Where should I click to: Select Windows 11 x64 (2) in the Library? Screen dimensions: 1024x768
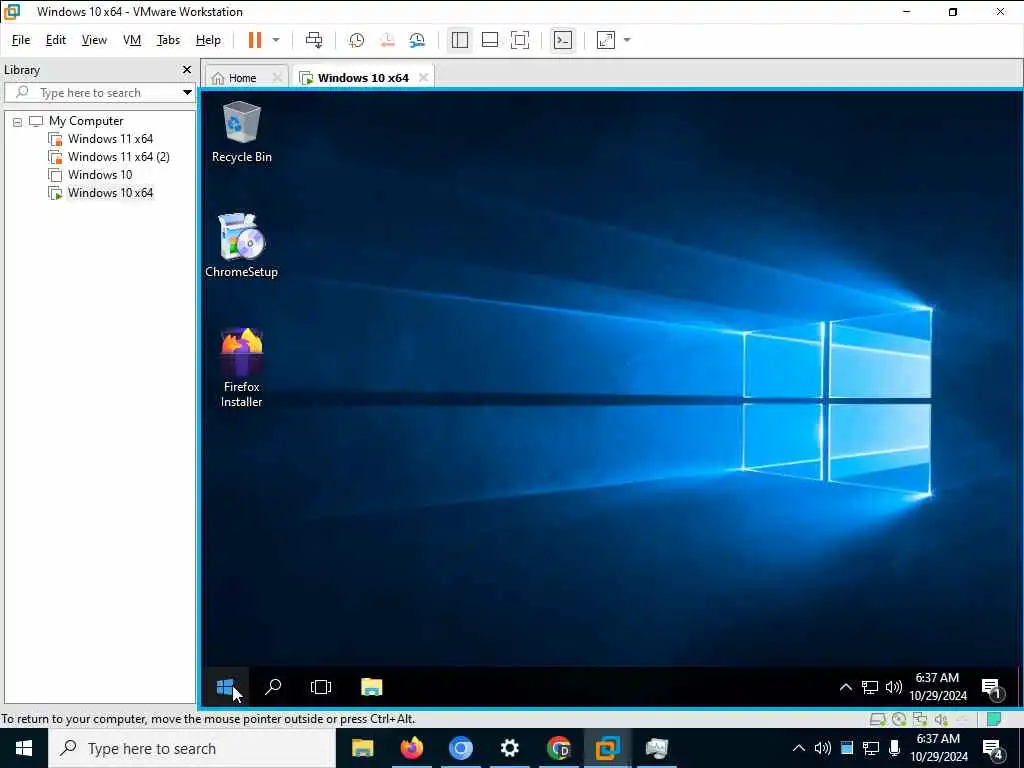[118, 157]
